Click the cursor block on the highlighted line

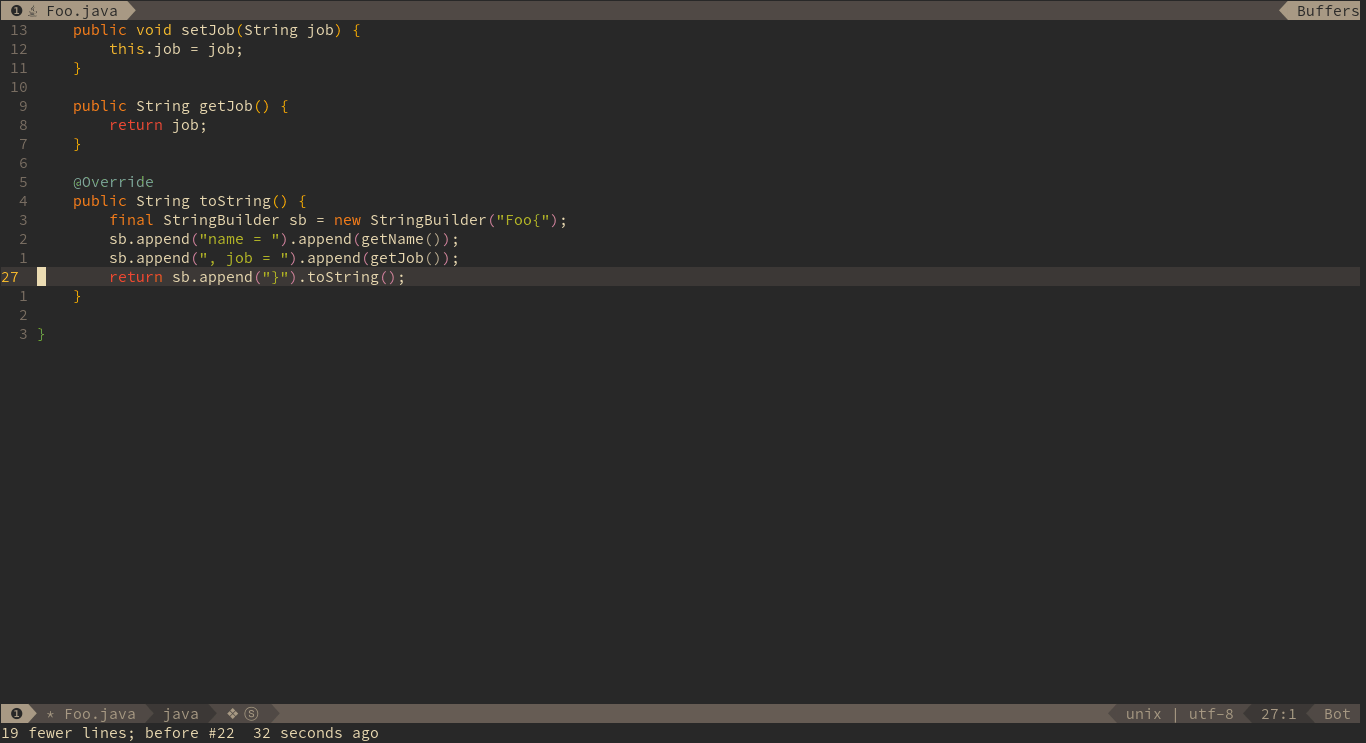[x=41, y=277]
